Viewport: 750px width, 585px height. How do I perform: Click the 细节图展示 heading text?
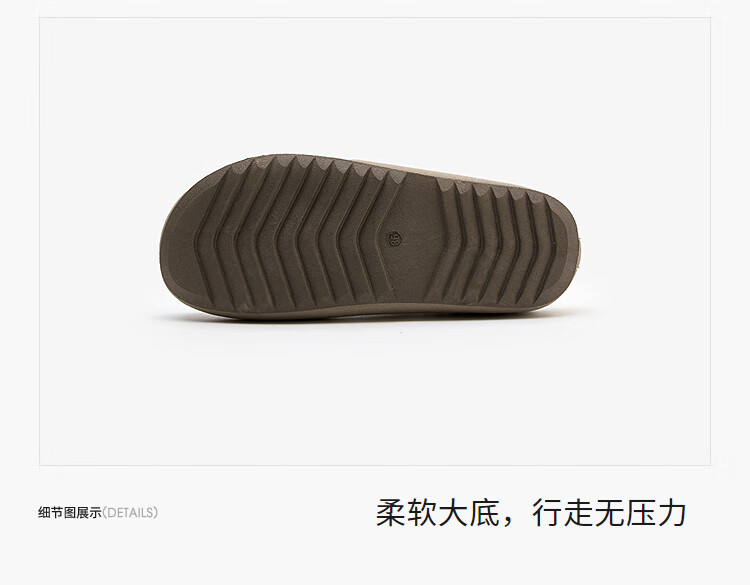70,513
